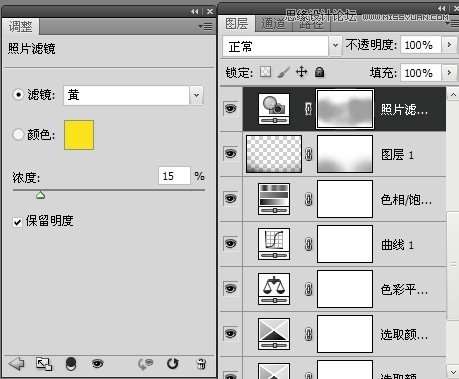Click the expanded view switch icon
Image resolution: width=459 pixels, height=379 pixels.
click(x=44, y=364)
